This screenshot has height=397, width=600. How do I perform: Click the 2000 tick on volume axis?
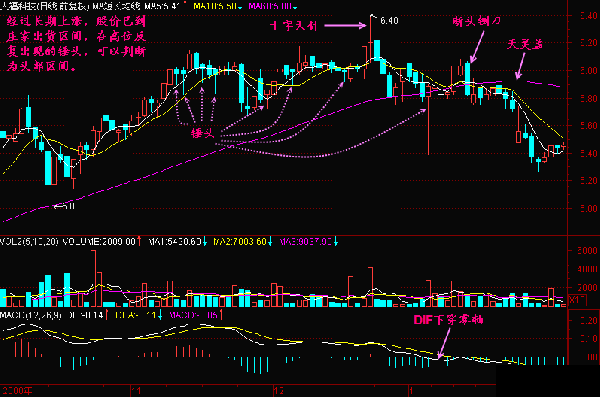pyautogui.click(x=587, y=288)
